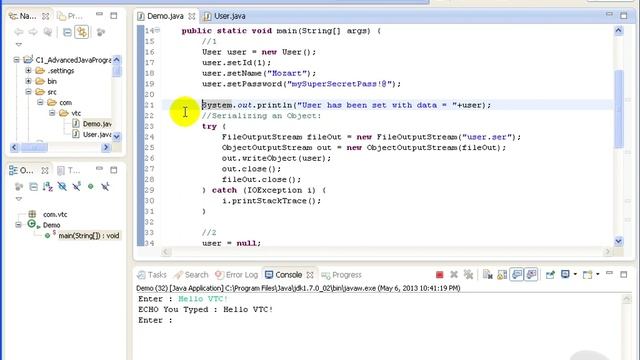This screenshot has height=360, width=640.
Task: Click the Navigator tree scrollbar down arrow
Action: [x=116, y=136]
